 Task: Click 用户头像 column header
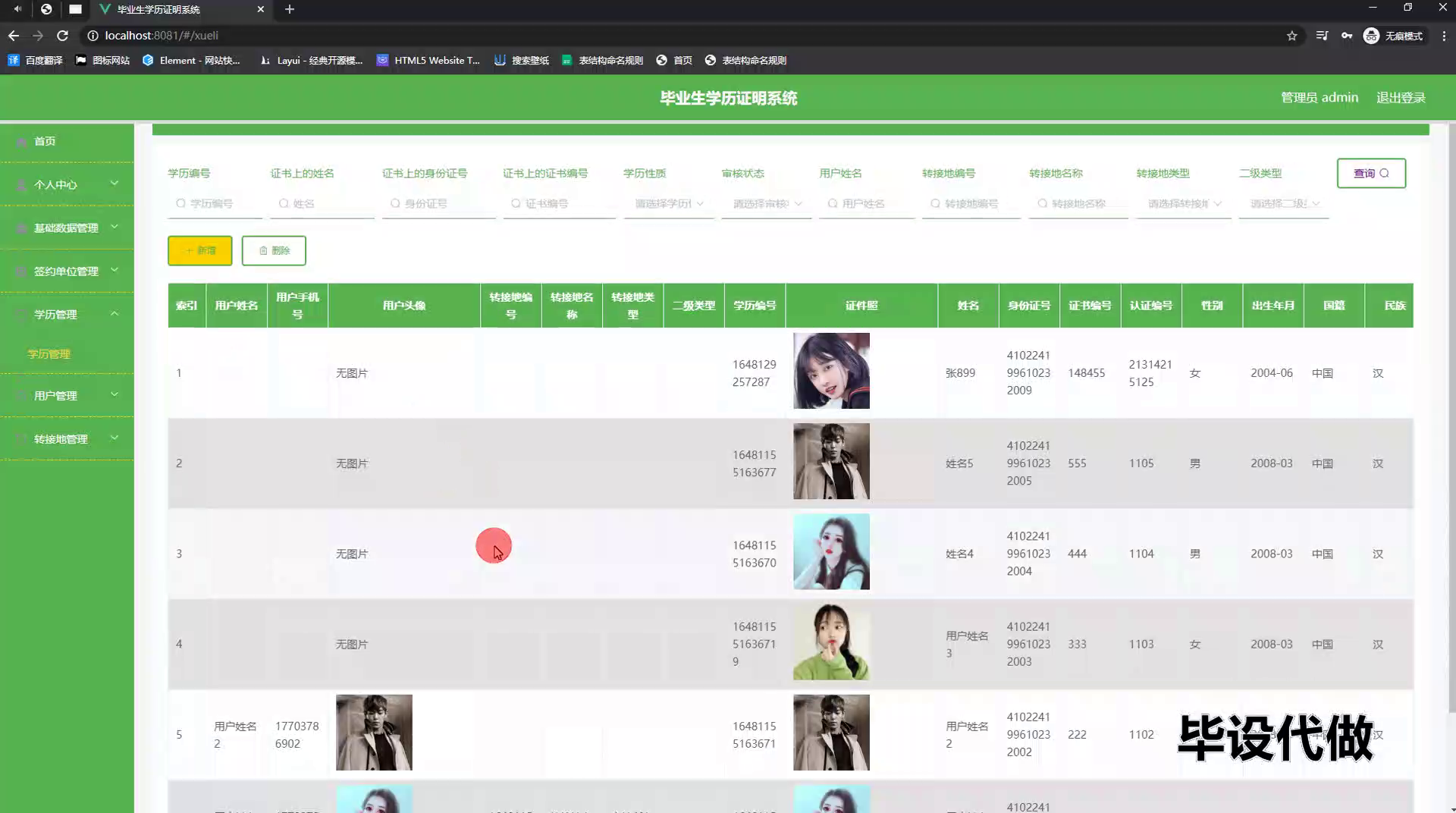point(404,305)
